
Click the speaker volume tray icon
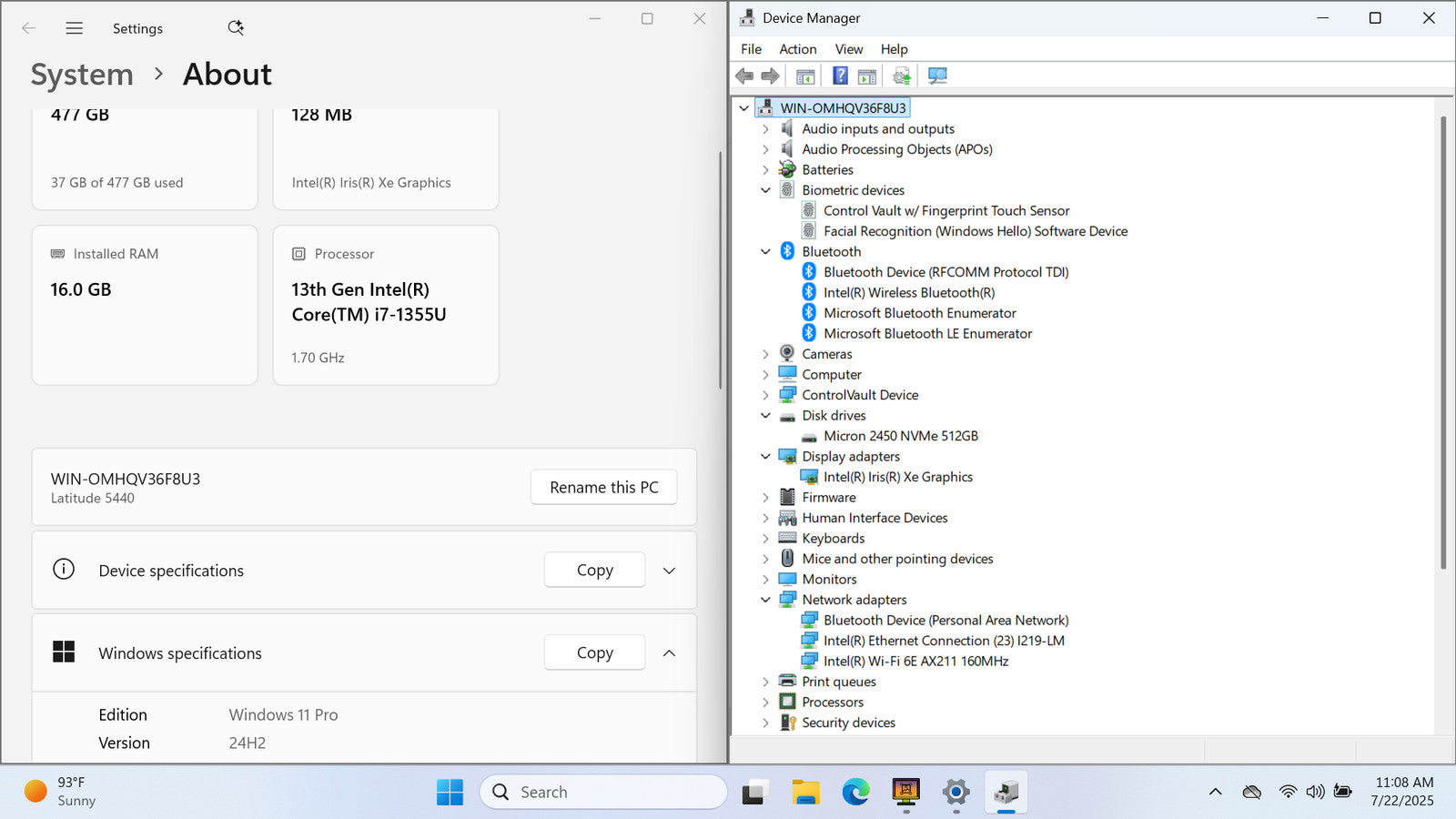[1315, 792]
